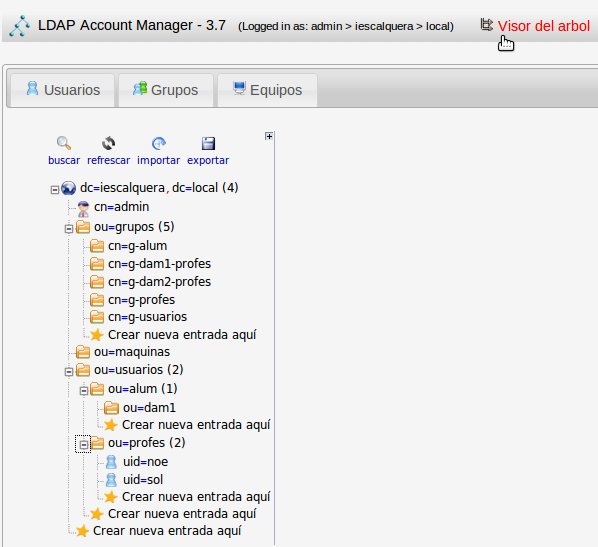Click the last Crear nueva entrada aquí at root level
Image resolution: width=598 pixels, height=547 pixels.
[167, 531]
